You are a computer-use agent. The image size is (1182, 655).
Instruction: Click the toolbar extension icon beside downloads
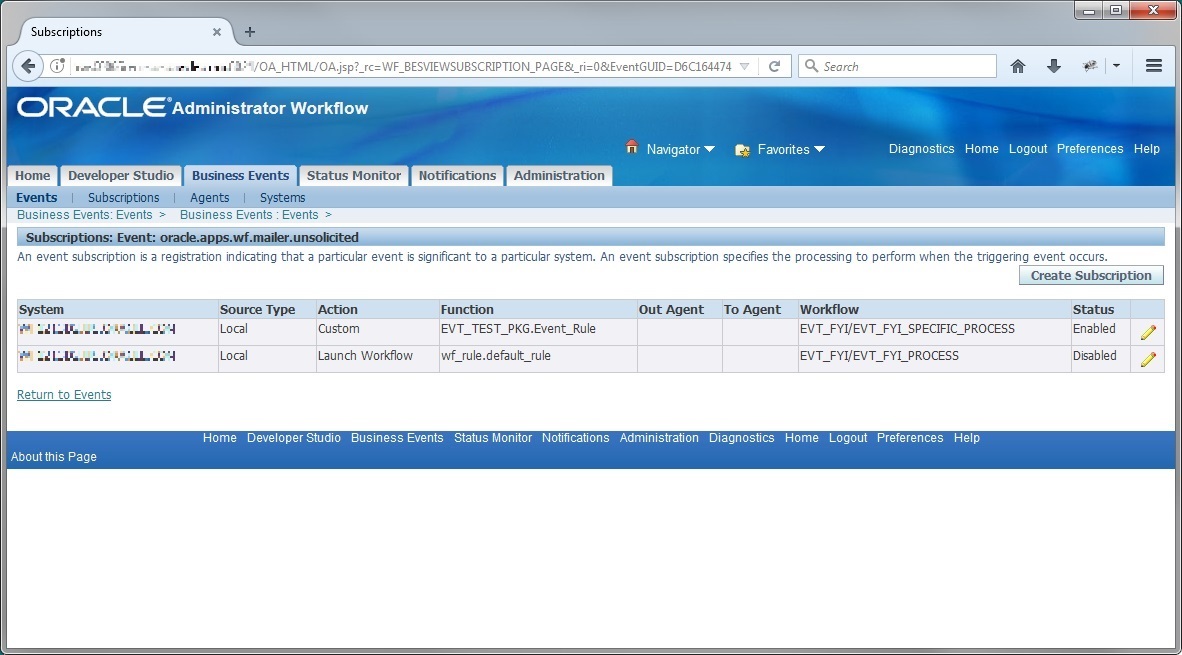coord(1089,66)
